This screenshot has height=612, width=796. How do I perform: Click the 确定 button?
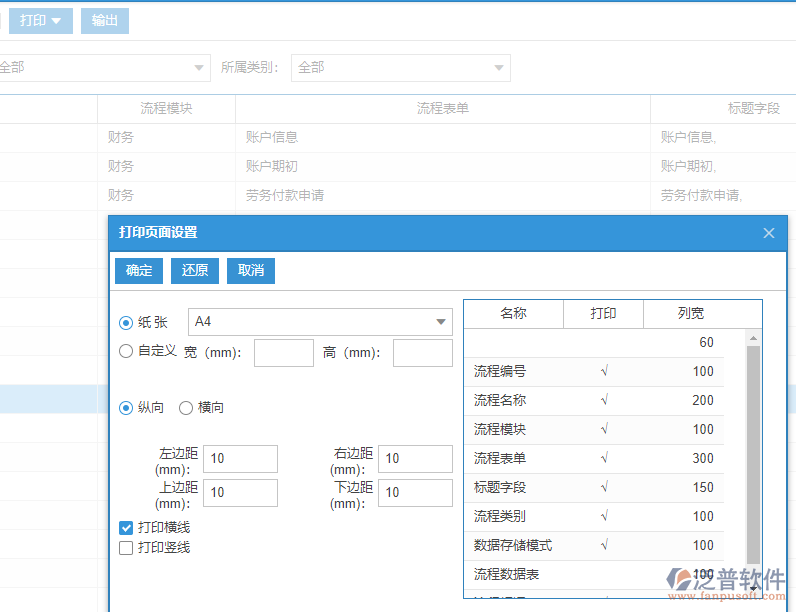pyautogui.click(x=139, y=271)
